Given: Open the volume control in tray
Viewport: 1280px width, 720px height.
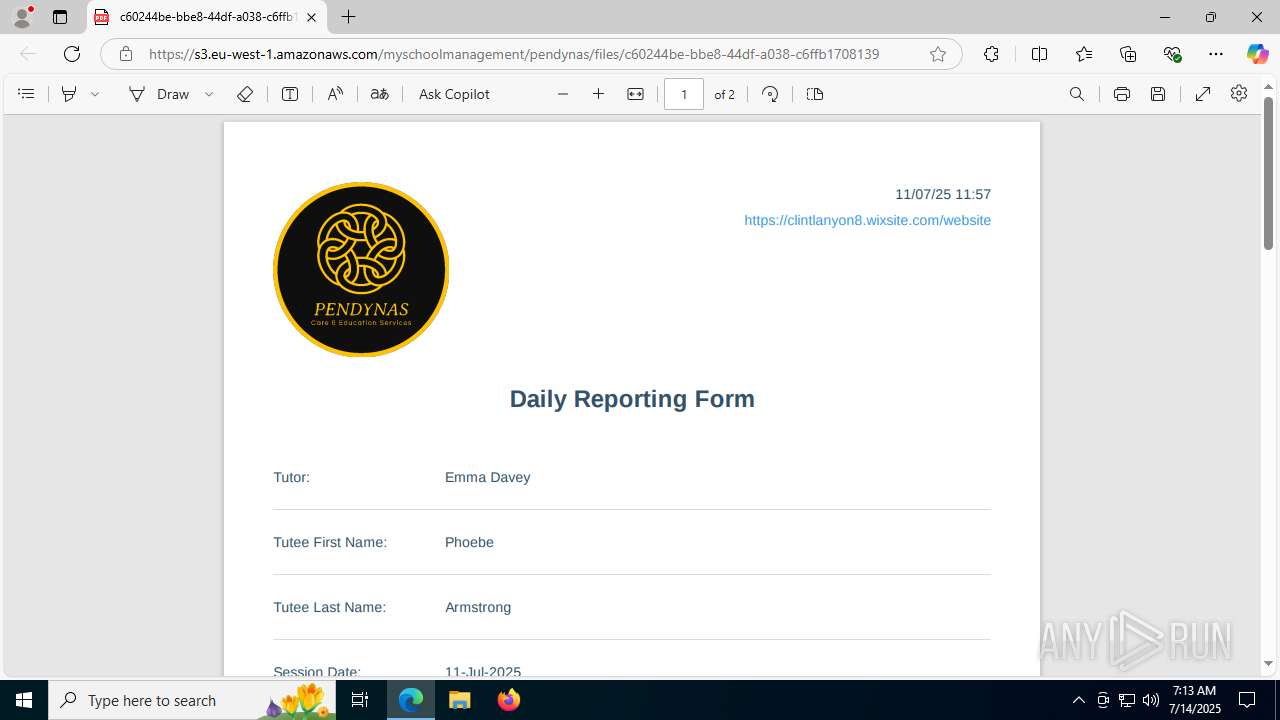Looking at the screenshot, I should 1150,700.
